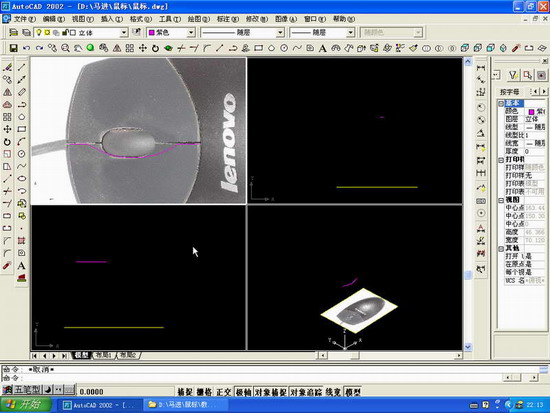This screenshot has width=550, height=413.
Task: Toggle 正交 (Ortho) in status bar
Action: 223,392
